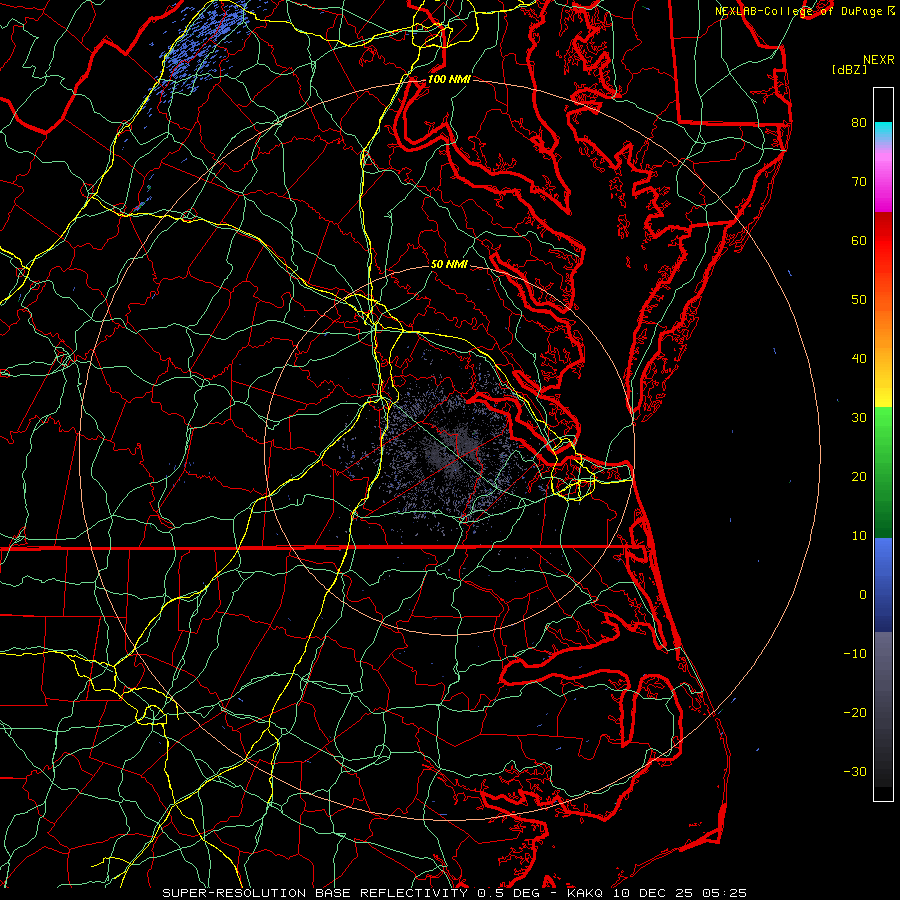
Task: Click the [dBZ] units label
Action: (849, 69)
